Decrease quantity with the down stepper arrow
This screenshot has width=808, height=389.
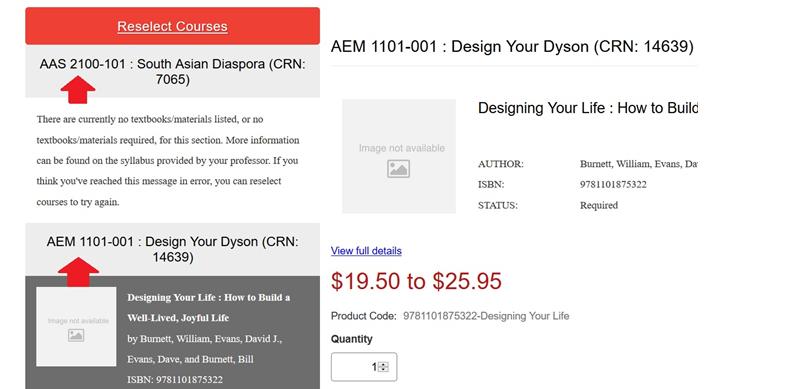tap(383, 369)
